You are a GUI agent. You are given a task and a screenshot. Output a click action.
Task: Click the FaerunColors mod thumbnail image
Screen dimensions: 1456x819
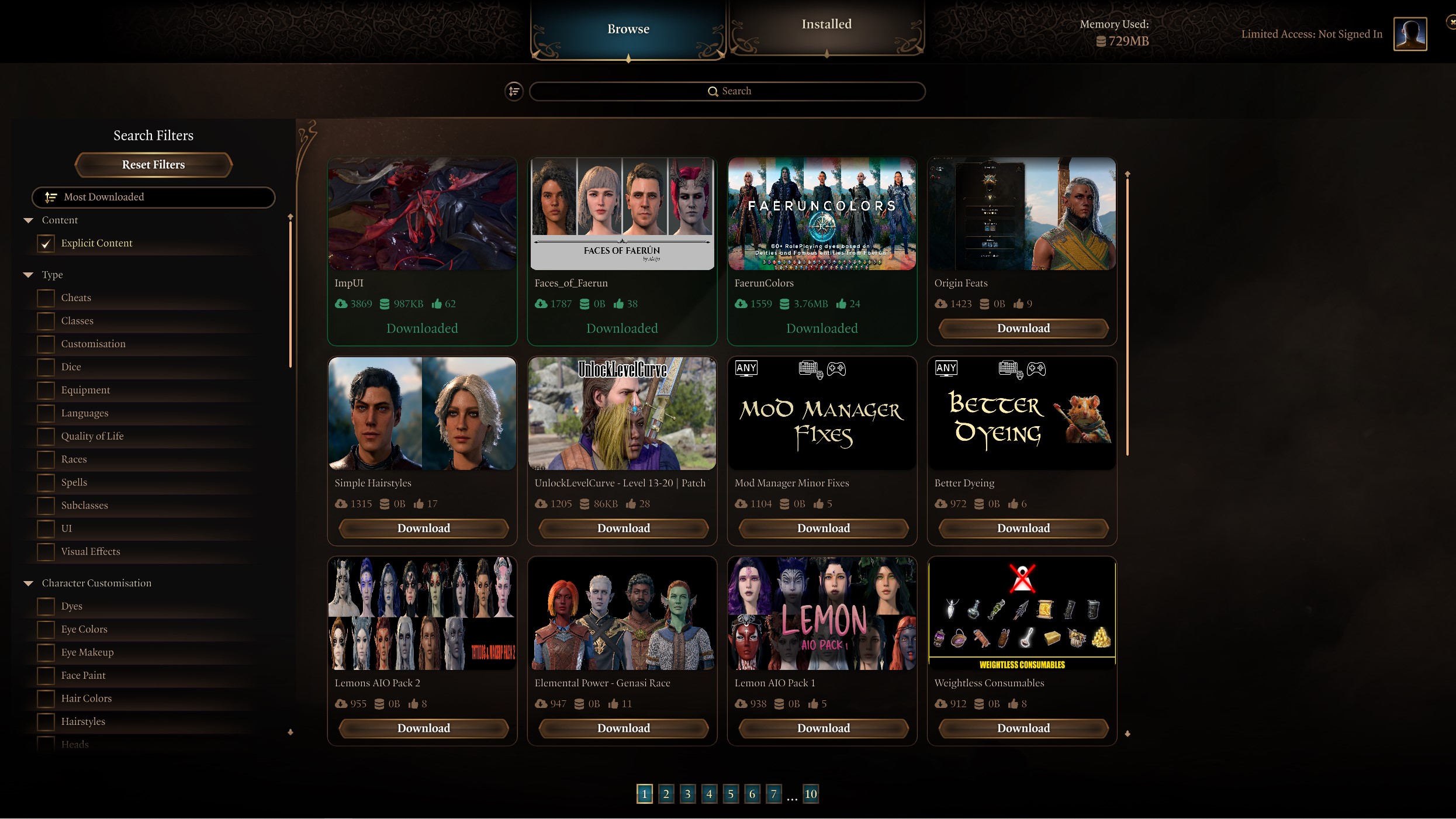coord(822,213)
